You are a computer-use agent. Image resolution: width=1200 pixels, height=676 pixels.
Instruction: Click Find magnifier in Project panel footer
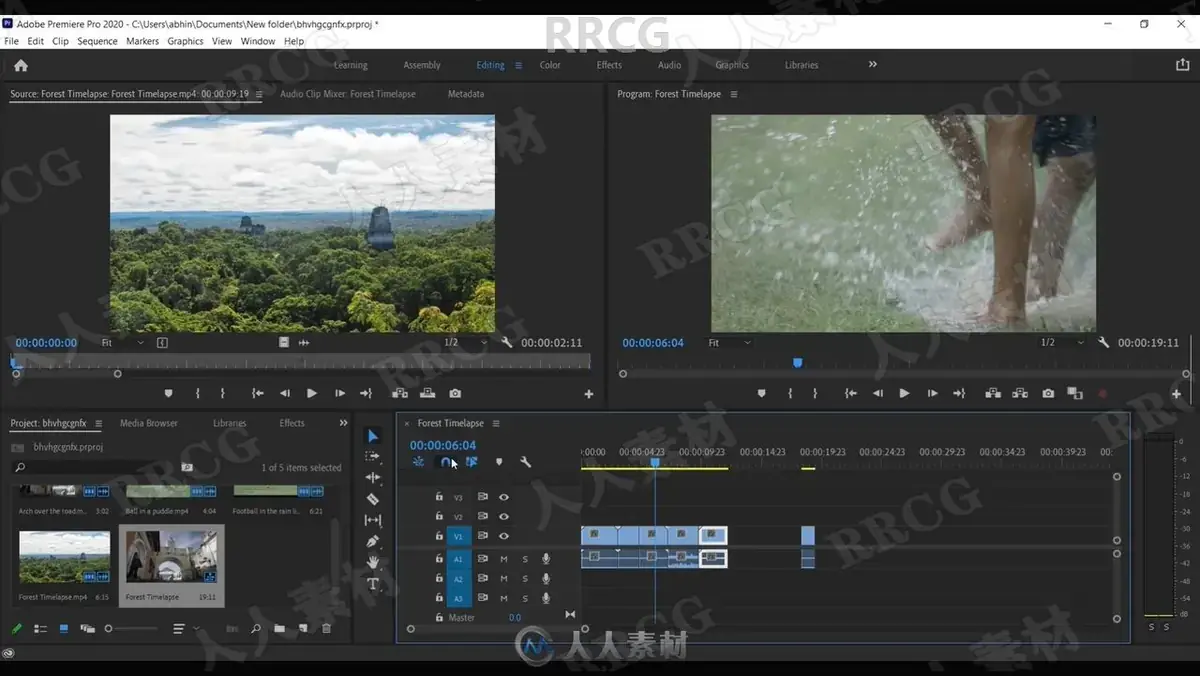point(256,629)
